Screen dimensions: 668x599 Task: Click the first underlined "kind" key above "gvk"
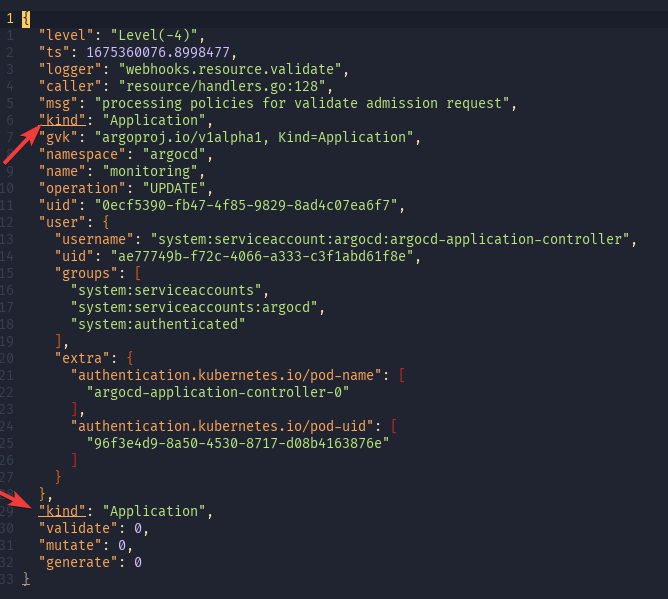62,120
